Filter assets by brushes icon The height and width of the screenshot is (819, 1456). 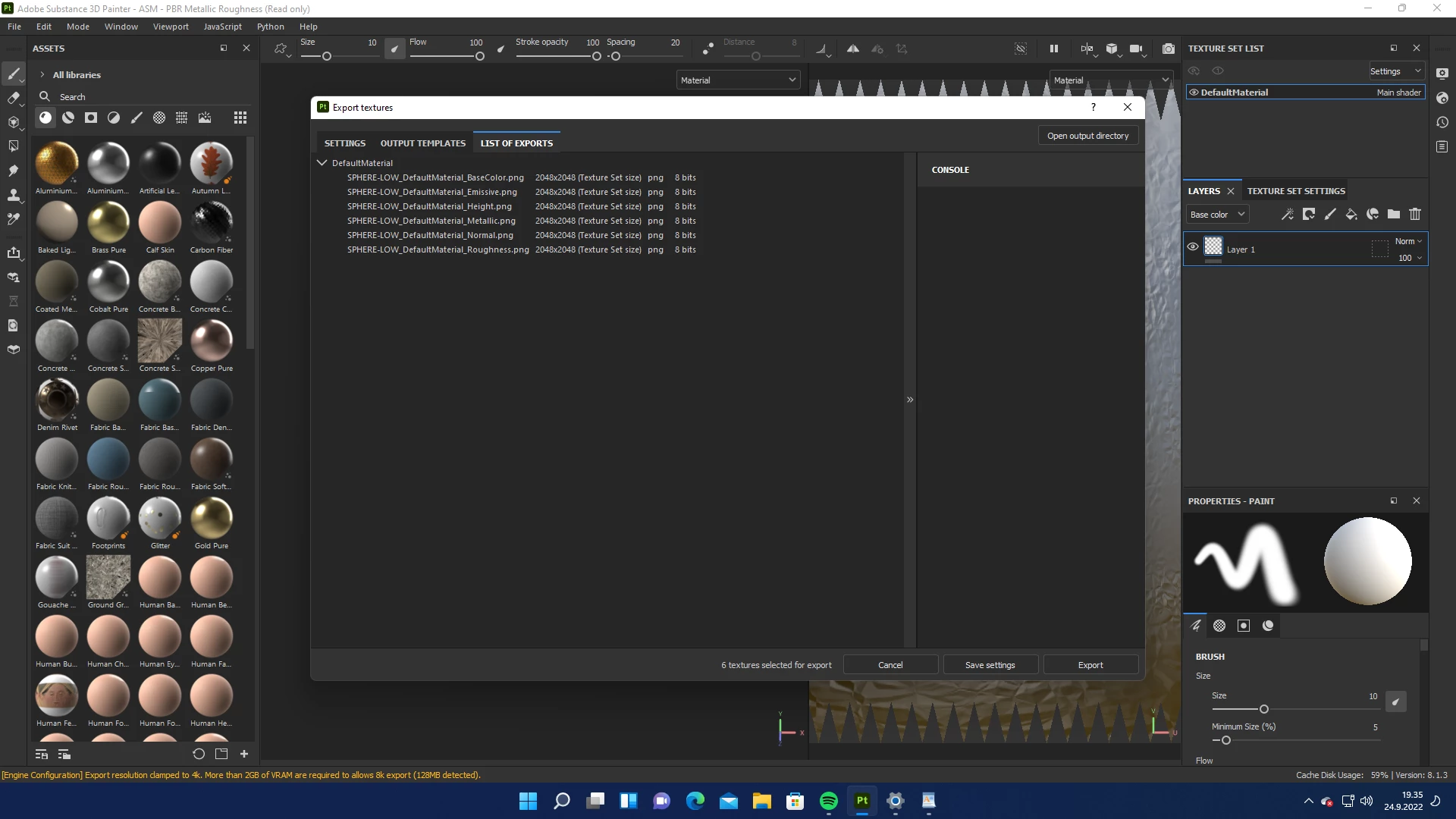[x=136, y=118]
